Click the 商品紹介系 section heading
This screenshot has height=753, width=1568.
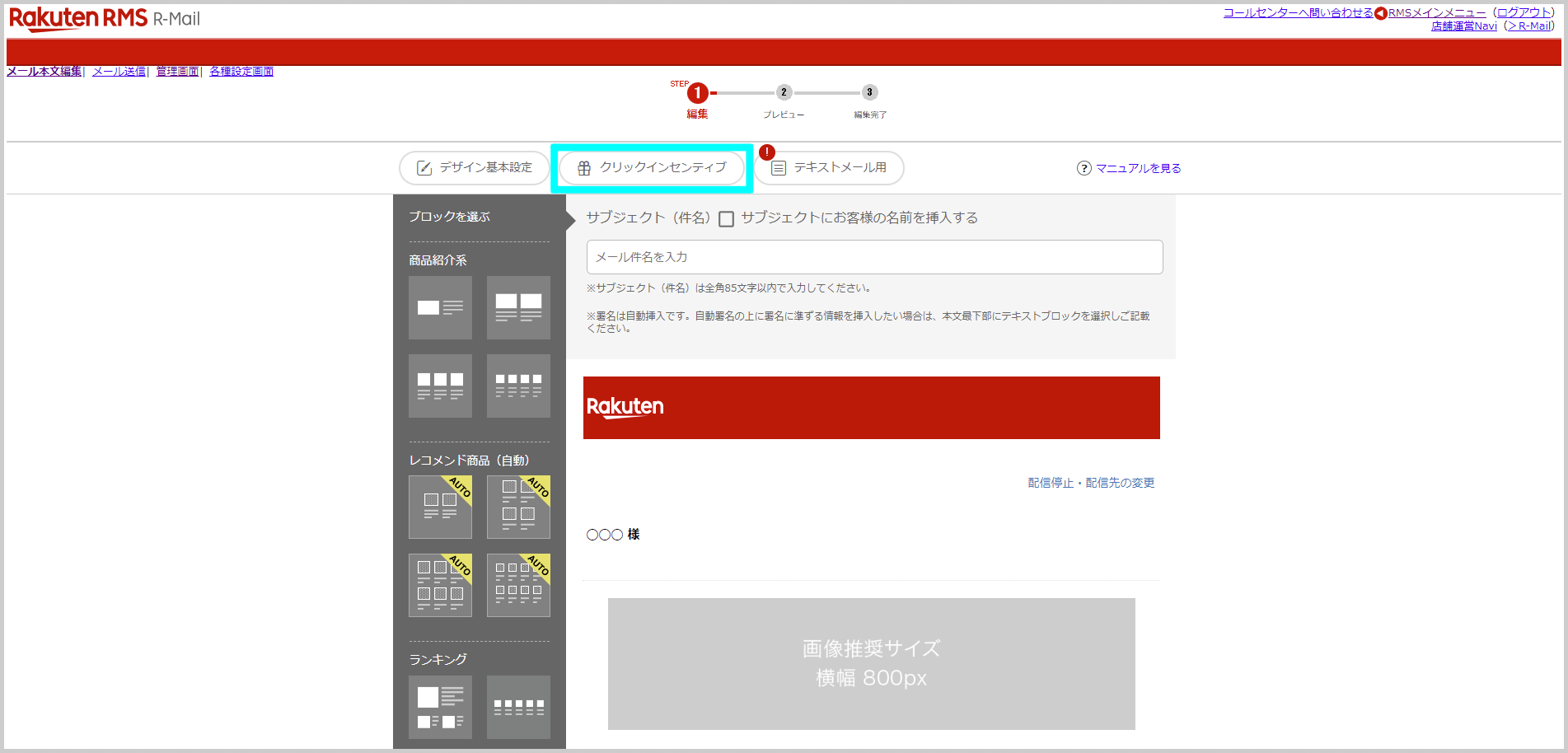[438, 260]
